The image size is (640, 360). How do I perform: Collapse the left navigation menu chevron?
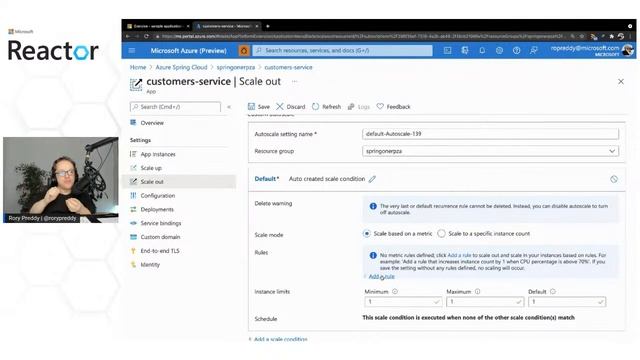(x=229, y=107)
